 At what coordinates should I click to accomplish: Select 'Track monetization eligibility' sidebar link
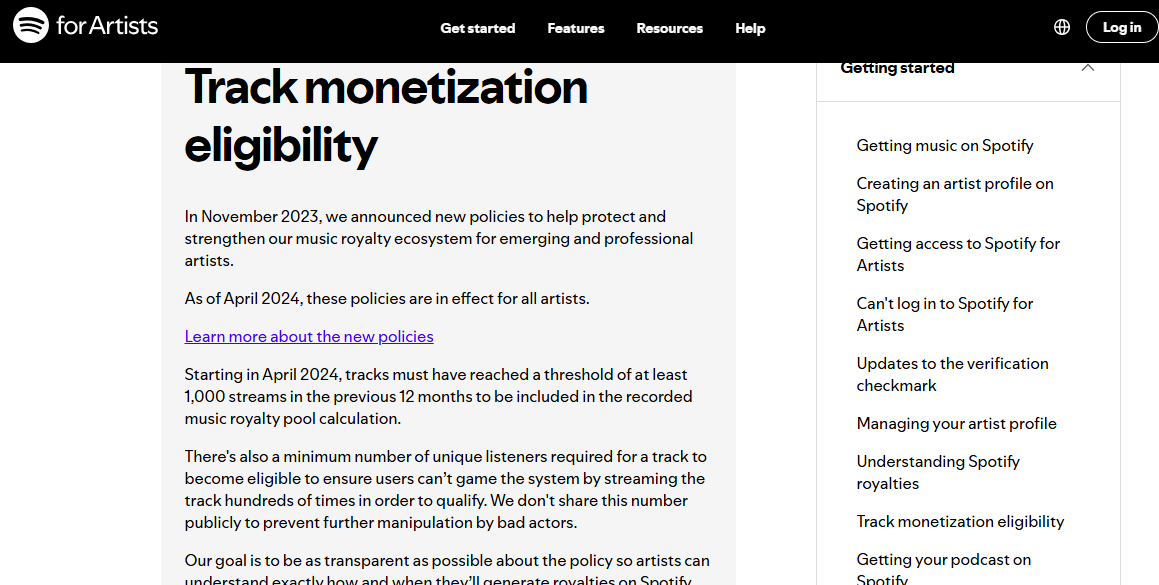click(x=960, y=521)
